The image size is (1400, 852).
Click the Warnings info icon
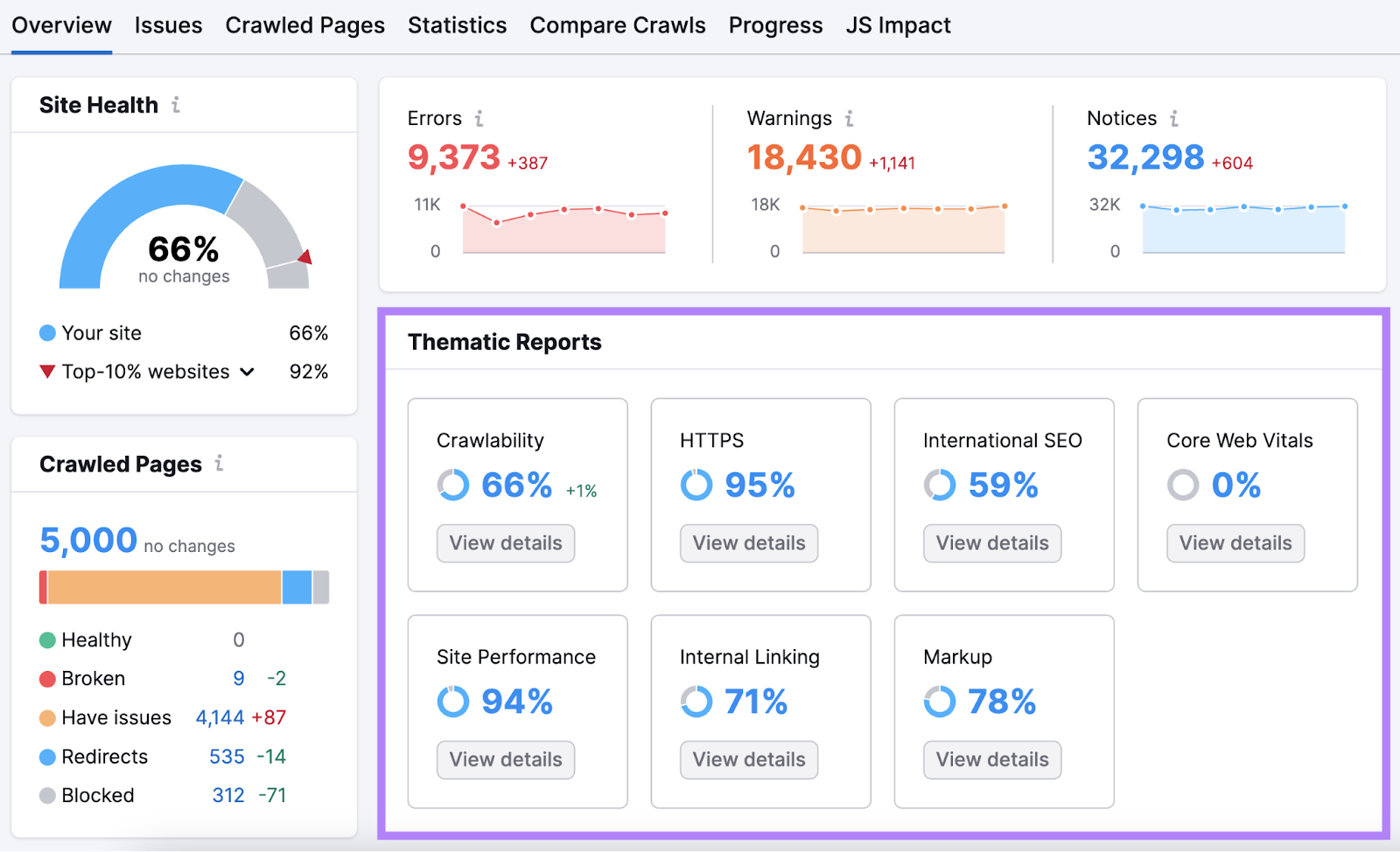849,118
